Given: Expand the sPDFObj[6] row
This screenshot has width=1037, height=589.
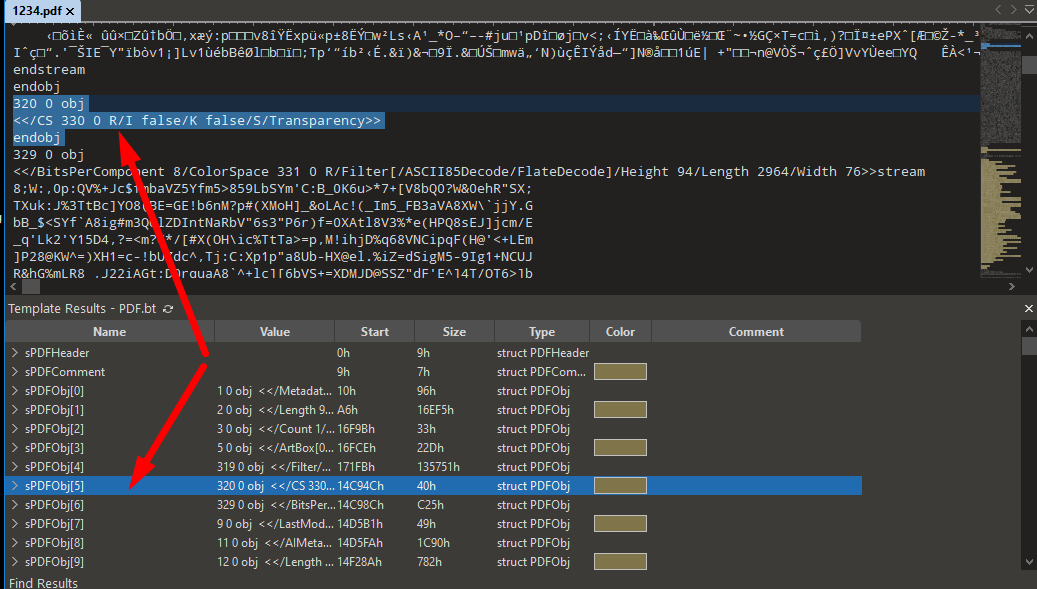Looking at the screenshot, I should 15,505.
